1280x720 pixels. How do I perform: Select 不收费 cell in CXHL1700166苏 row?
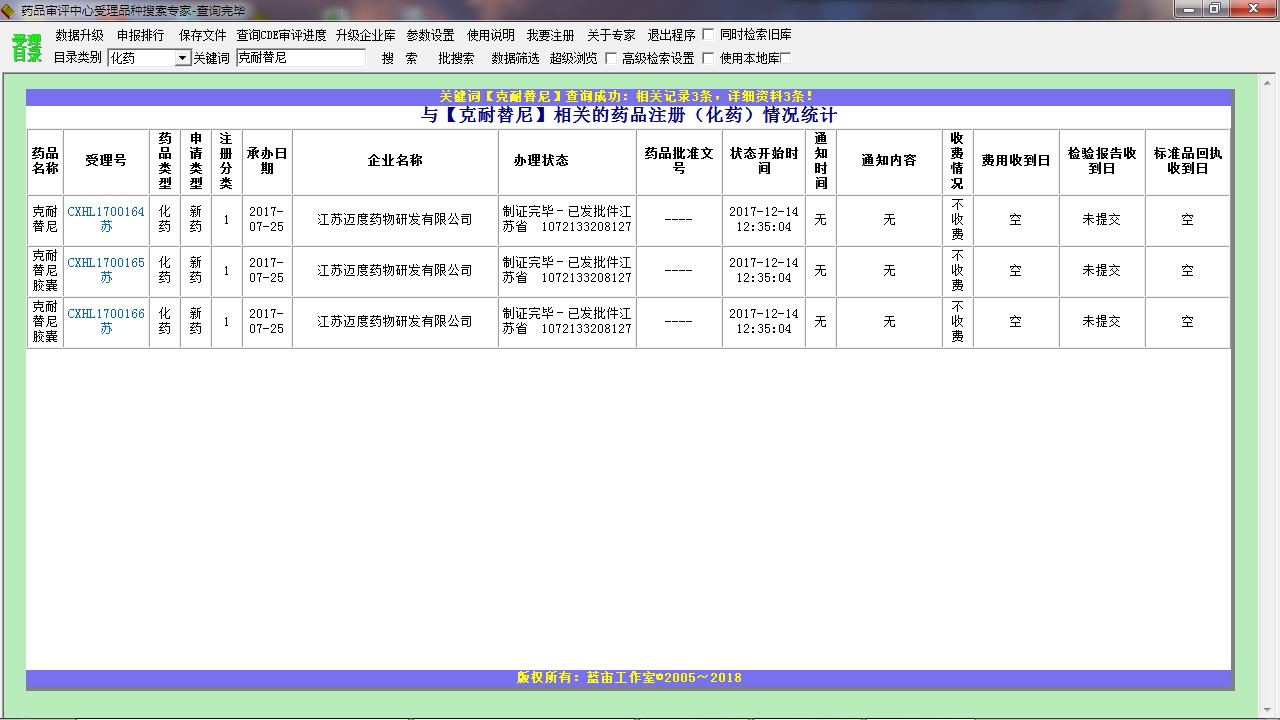957,321
